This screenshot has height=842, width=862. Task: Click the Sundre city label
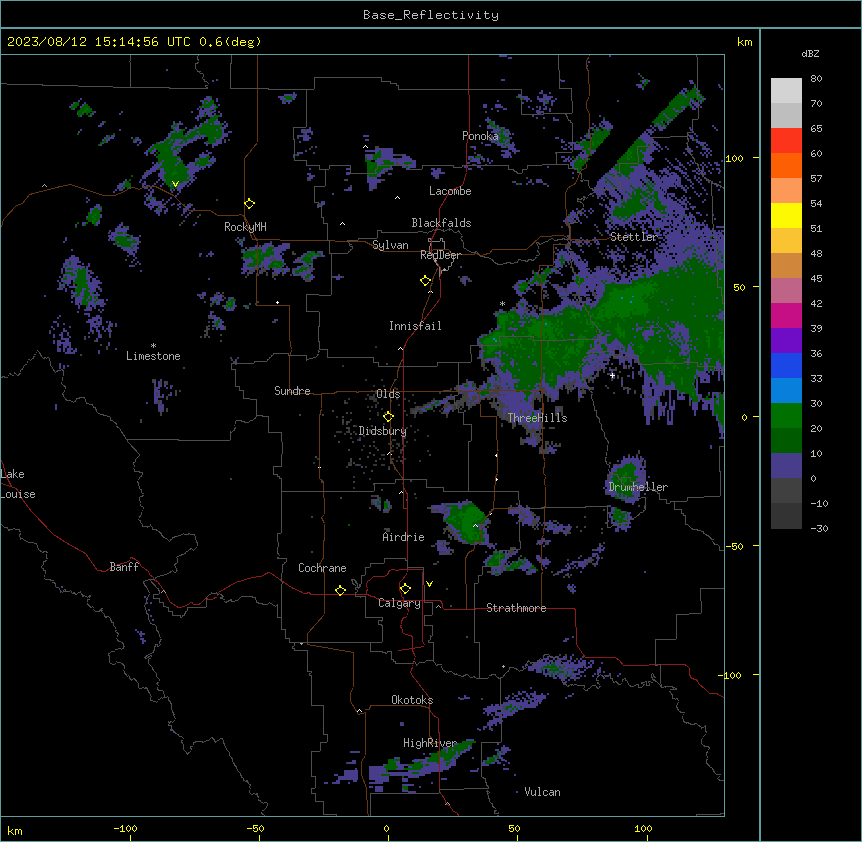[x=292, y=391]
